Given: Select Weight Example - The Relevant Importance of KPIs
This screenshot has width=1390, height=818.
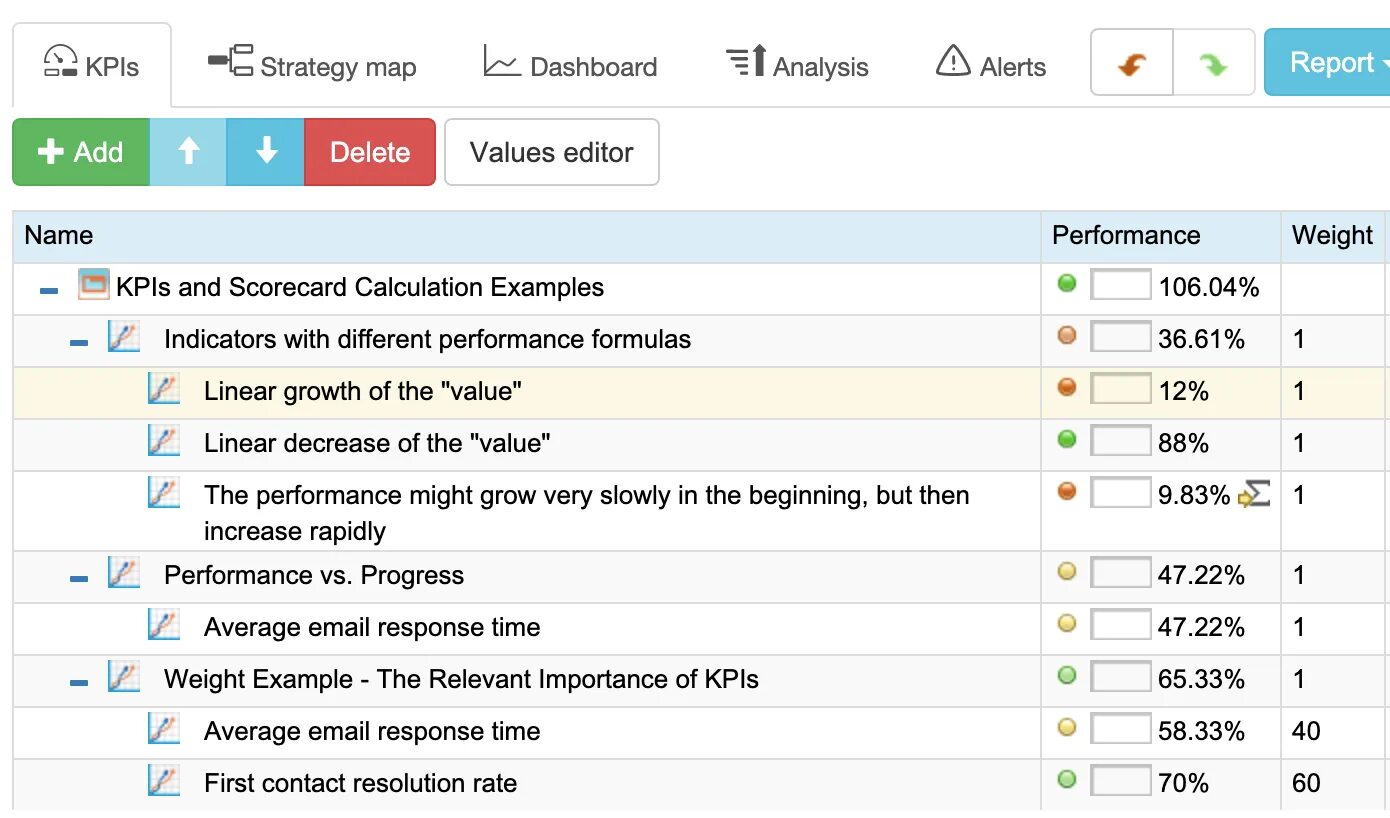Looking at the screenshot, I should [699, 680].
